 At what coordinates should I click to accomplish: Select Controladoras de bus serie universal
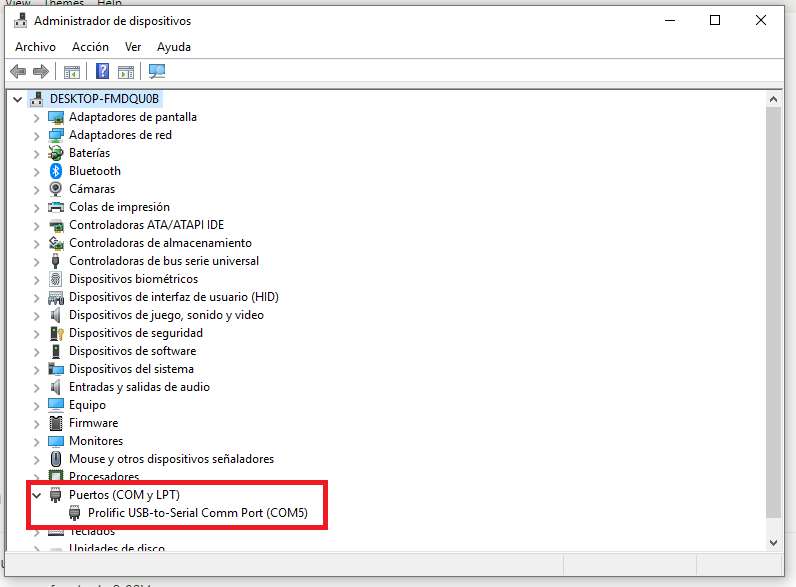point(163,261)
